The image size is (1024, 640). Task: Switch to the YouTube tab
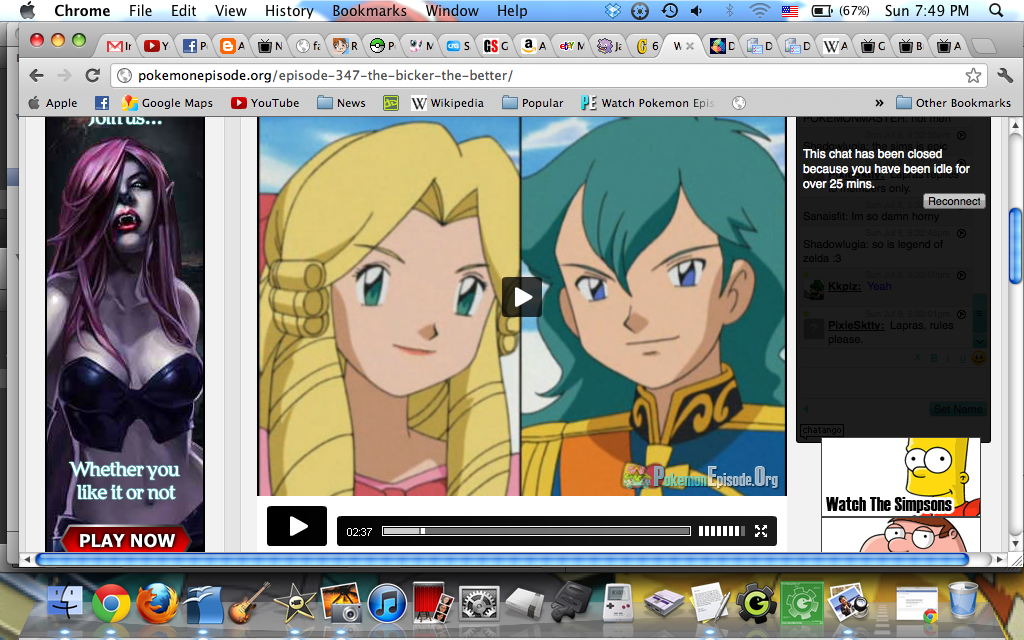click(x=157, y=46)
